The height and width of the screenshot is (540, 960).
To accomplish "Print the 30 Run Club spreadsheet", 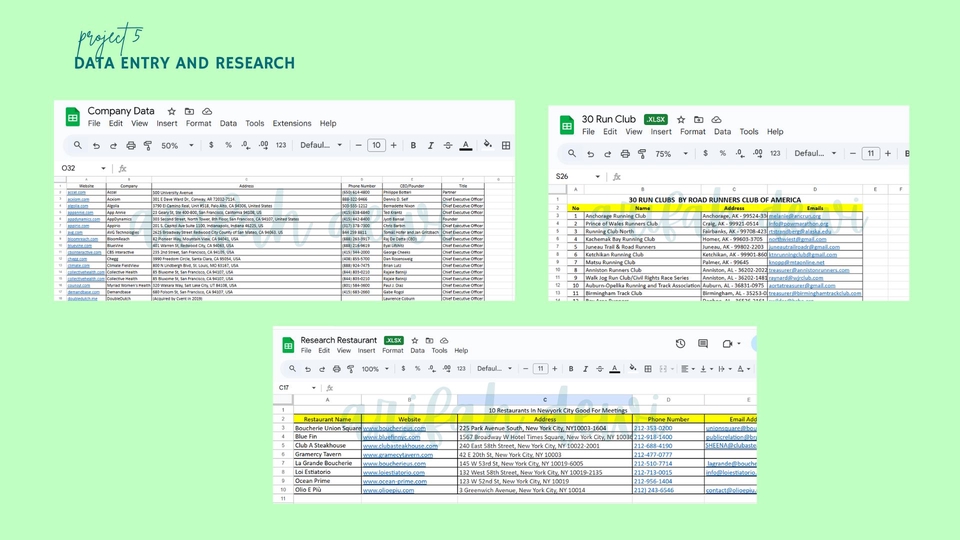I will tap(624, 154).
